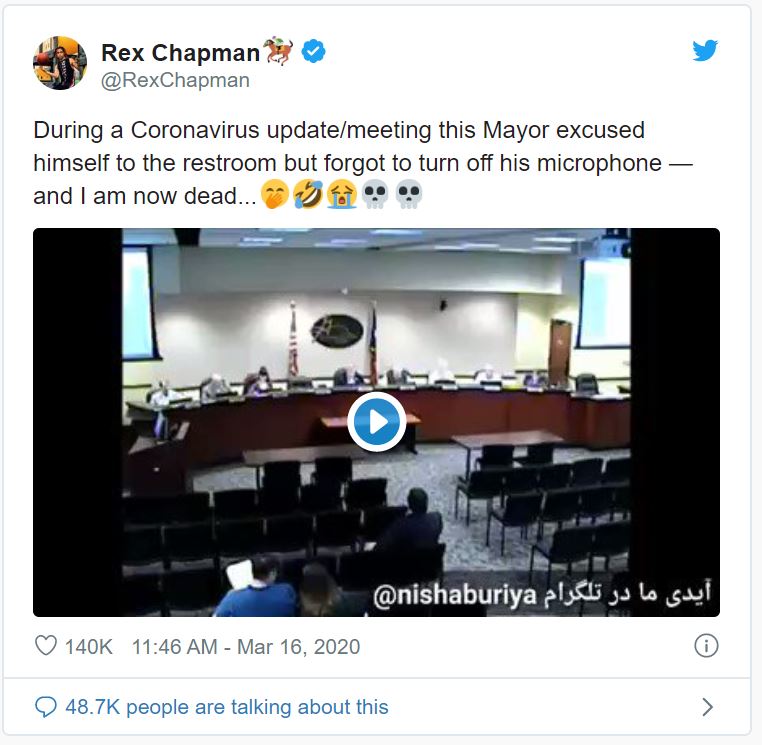Open the tweet info circle icon

[x=706, y=646]
